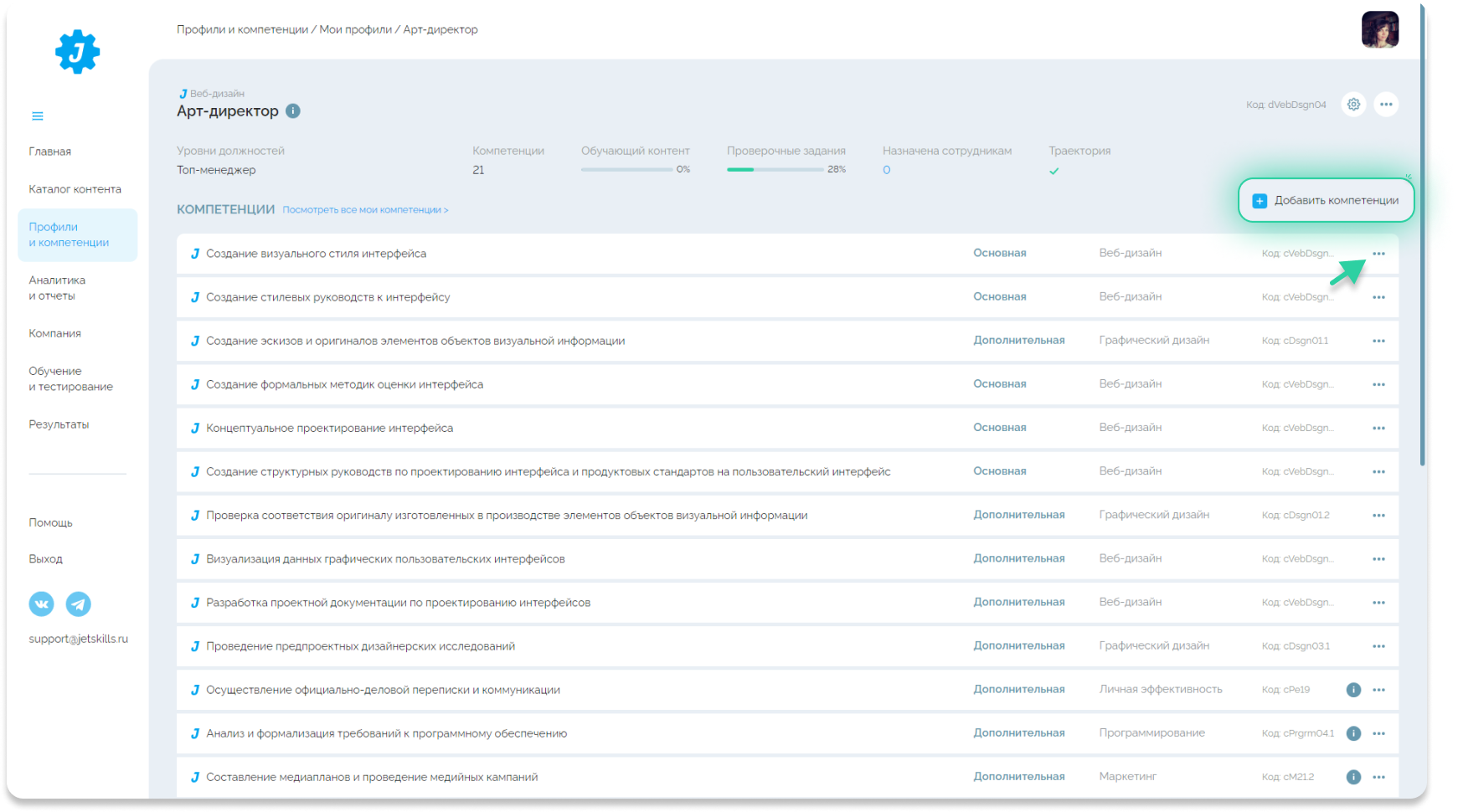This screenshot has width=1458, height=812.
Task: Click Проверочные задания progress bar
Action: [775, 170]
